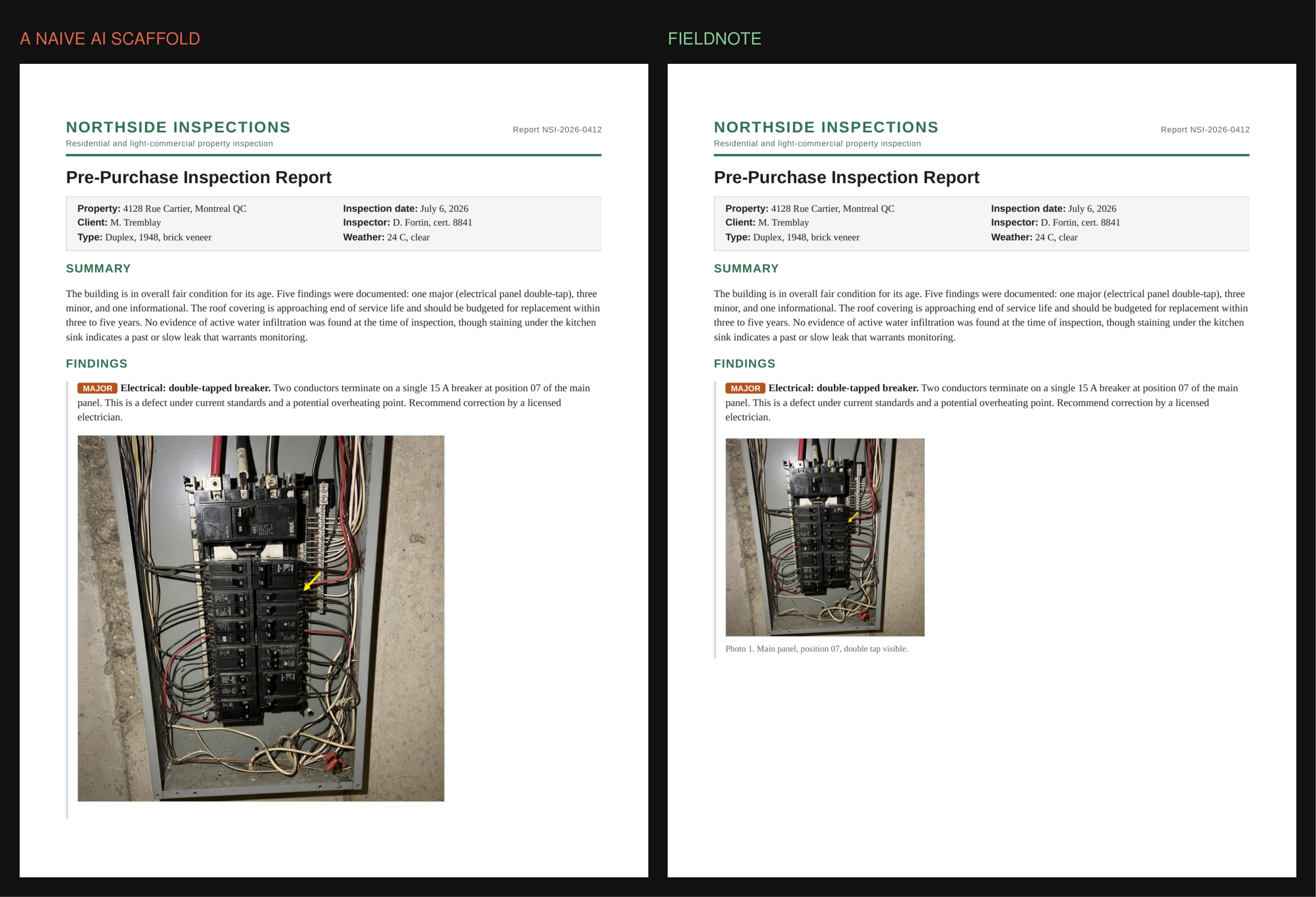This screenshot has height=897, width=1316.
Task: Click "Report NSI-2026-0412" in the Fieldnote page
Action: [1205, 130]
